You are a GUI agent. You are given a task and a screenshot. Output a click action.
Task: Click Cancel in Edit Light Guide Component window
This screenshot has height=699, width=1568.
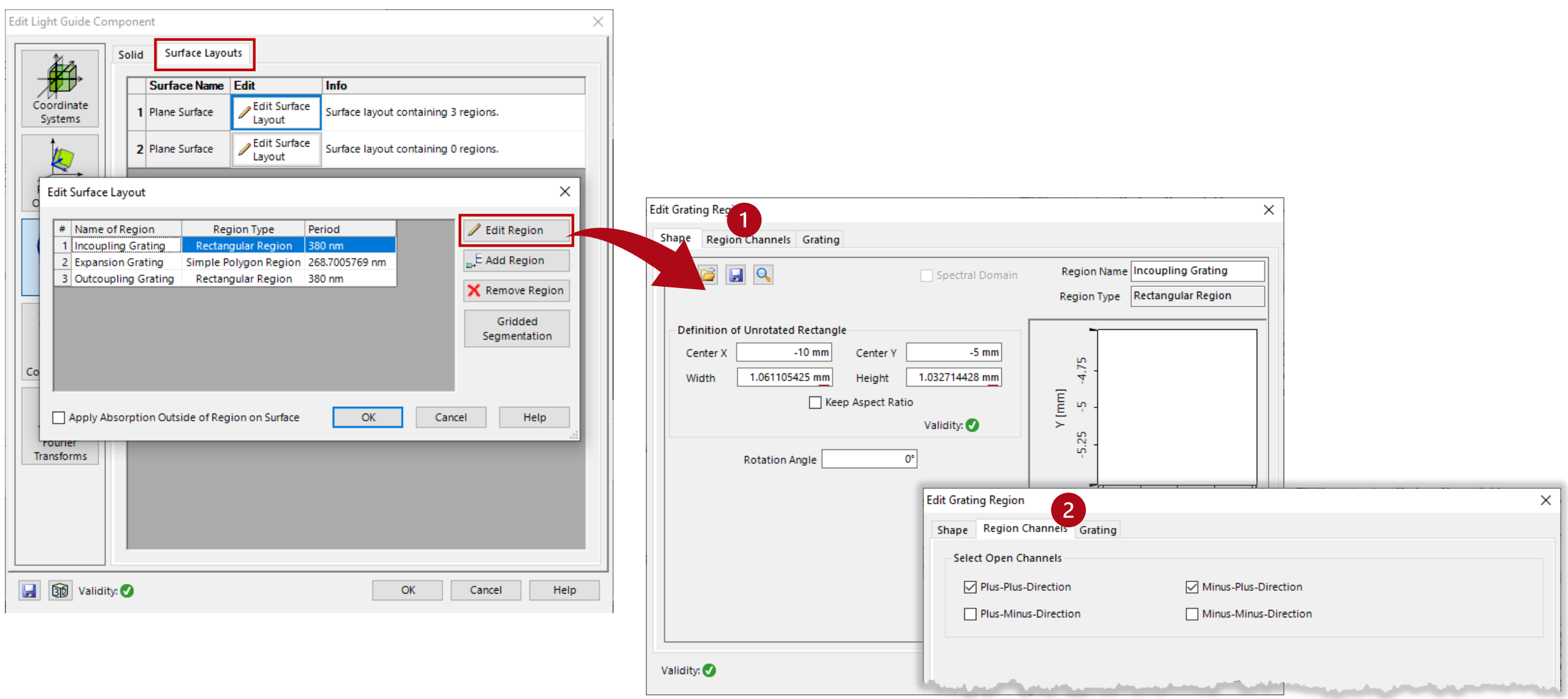(x=486, y=590)
